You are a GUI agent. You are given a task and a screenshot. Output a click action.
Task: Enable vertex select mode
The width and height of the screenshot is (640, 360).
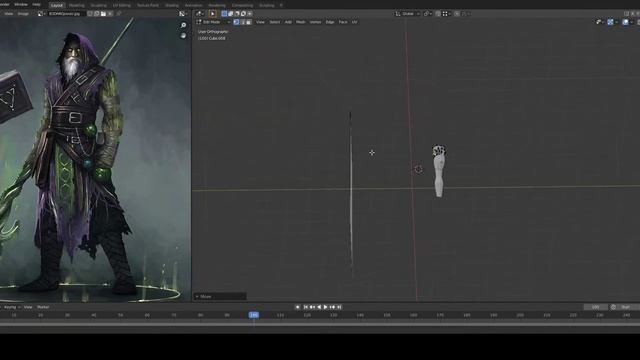click(x=236, y=22)
